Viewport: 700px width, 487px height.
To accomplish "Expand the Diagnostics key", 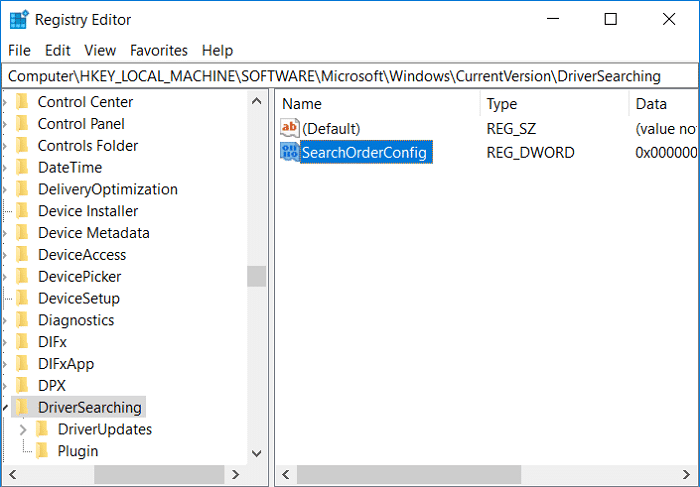I will click(4, 321).
